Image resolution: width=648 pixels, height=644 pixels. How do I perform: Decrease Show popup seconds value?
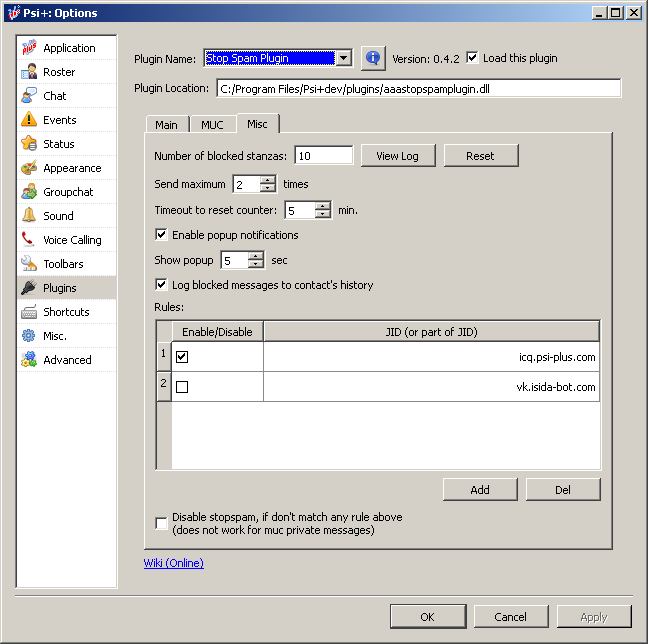255,265
